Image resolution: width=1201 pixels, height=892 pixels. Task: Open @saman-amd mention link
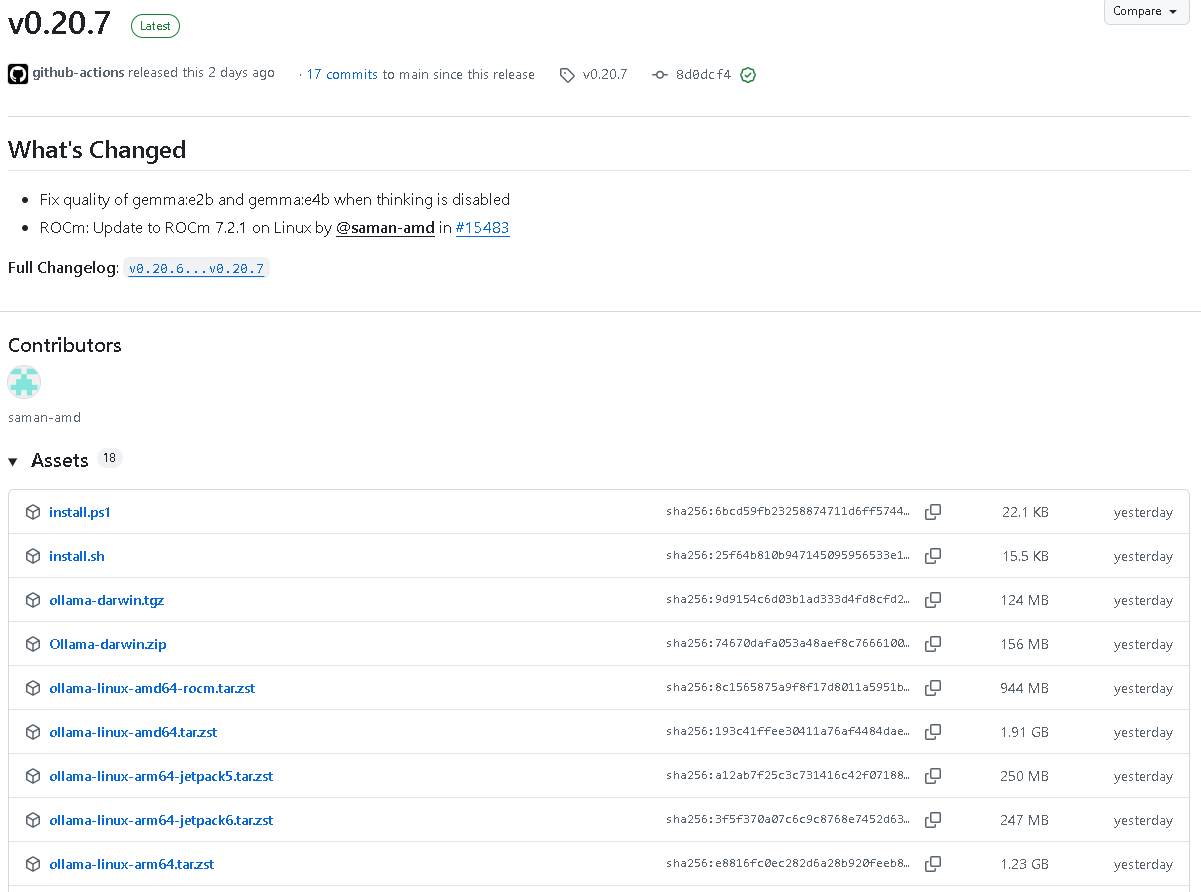click(x=385, y=228)
